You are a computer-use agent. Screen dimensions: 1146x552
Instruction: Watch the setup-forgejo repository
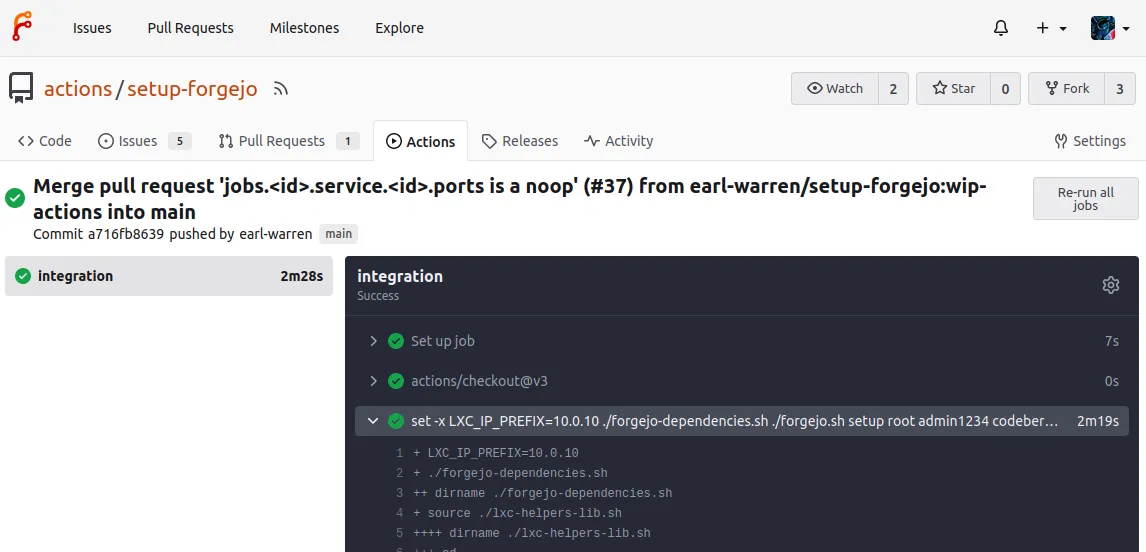tap(835, 89)
